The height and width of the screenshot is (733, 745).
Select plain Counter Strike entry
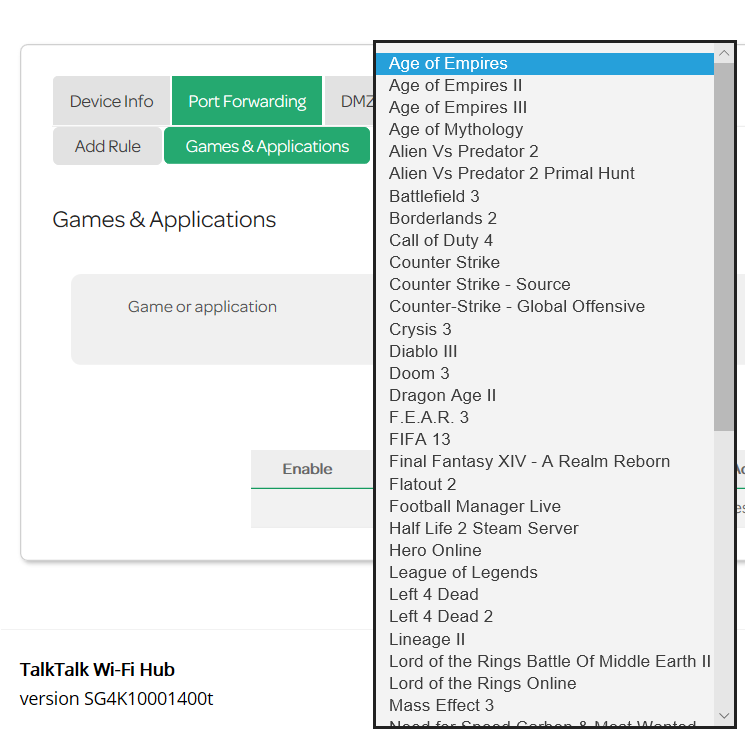pyautogui.click(x=545, y=262)
